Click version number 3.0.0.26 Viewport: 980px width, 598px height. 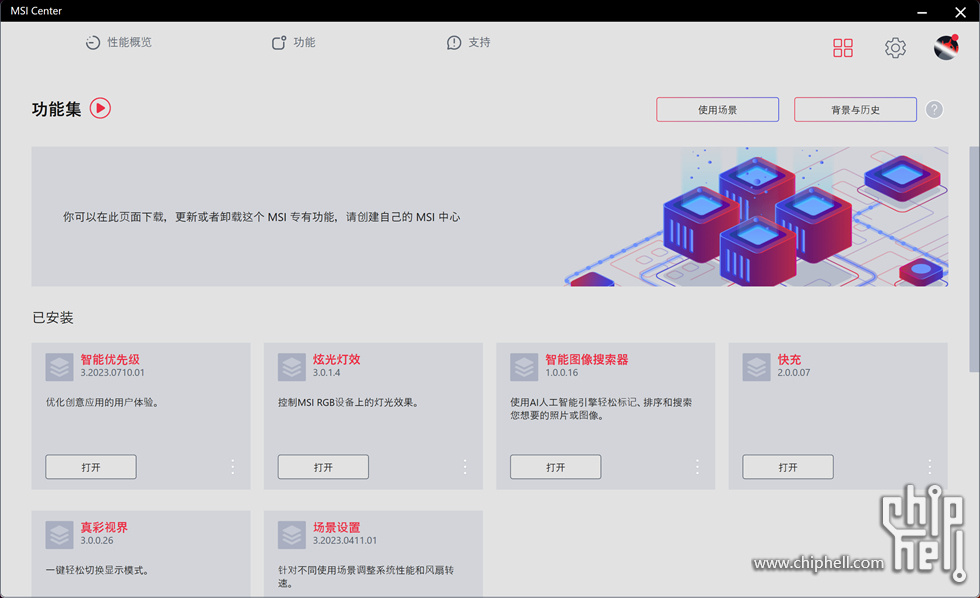[x=97, y=541]
